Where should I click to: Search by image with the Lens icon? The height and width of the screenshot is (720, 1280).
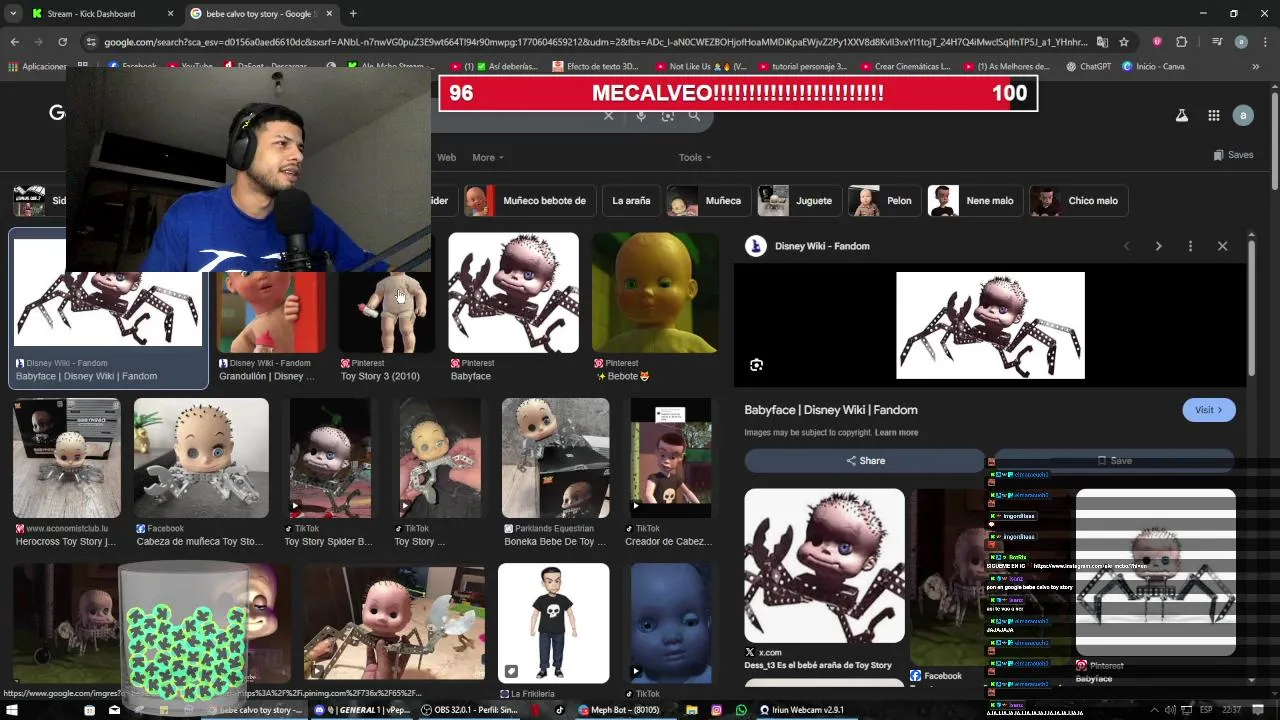click(x=668, y=116)
